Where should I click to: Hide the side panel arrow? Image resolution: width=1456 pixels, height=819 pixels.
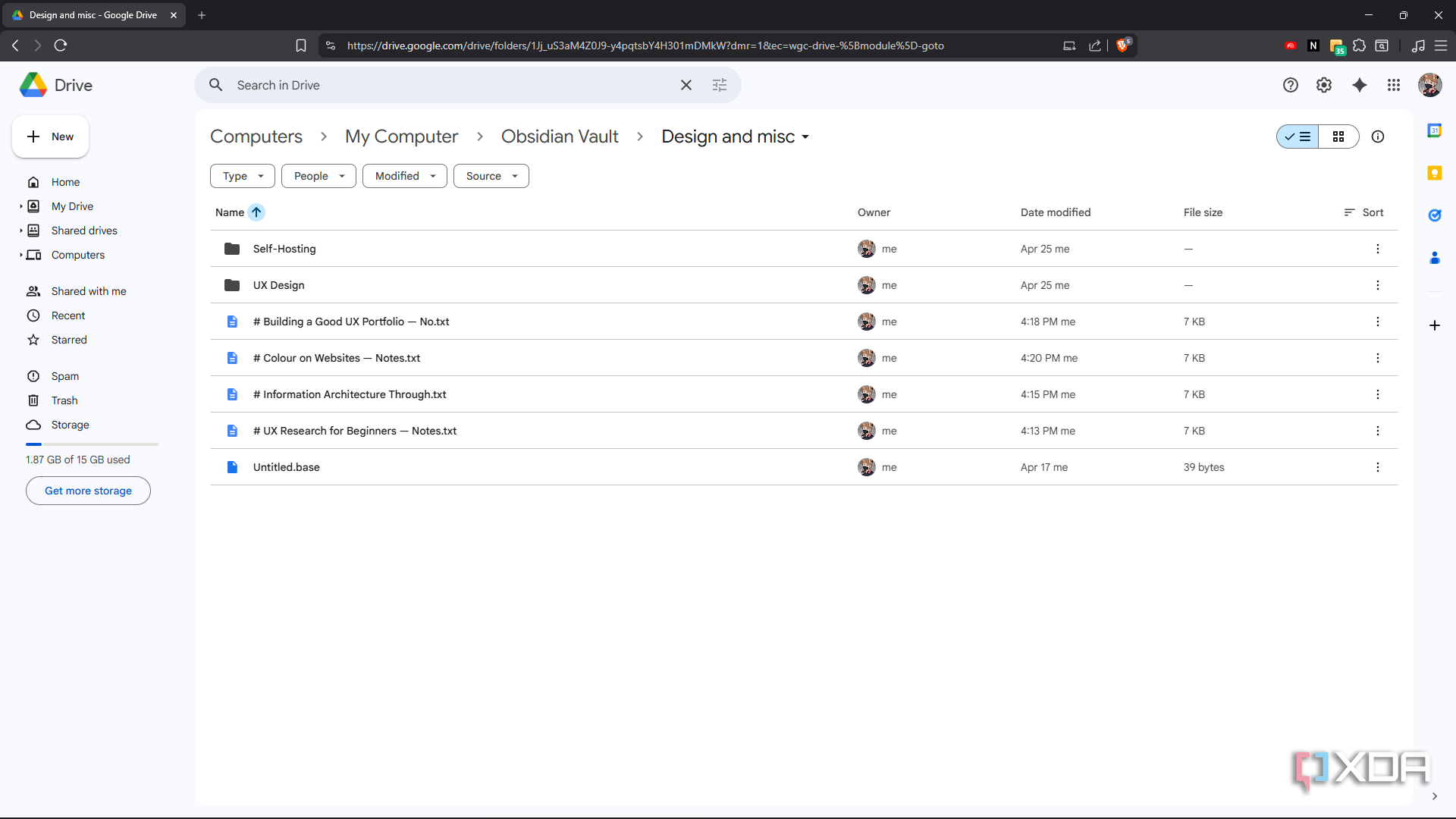1435,796
